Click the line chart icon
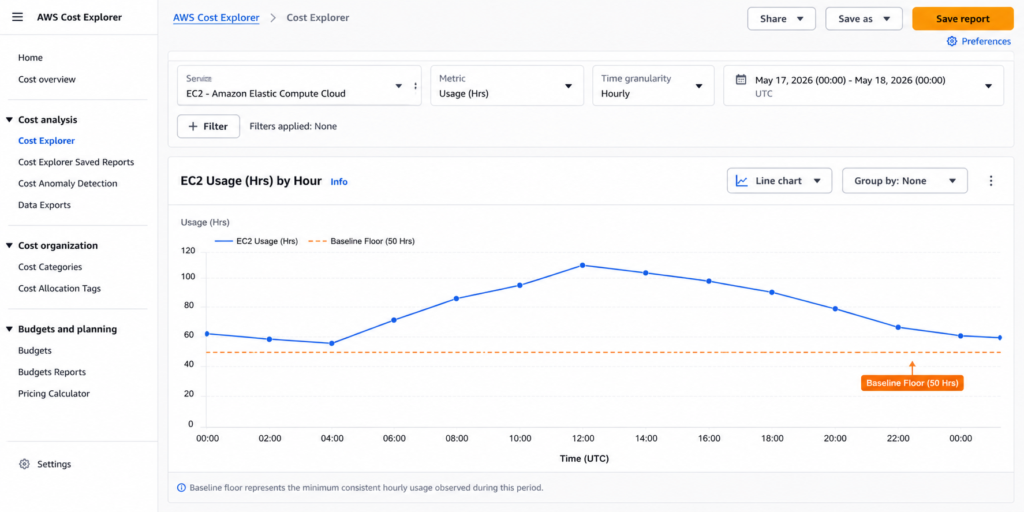The image size is (1024, 512). click(741, 181)
